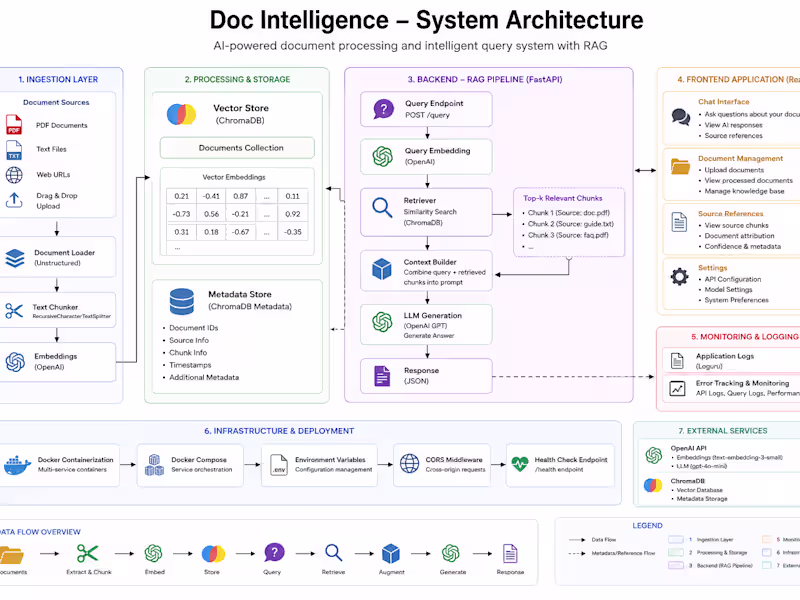Viewport: 800px width, 600px height.
Task: Click the Response page icon in data flow overview
Action: coord(510,554)
